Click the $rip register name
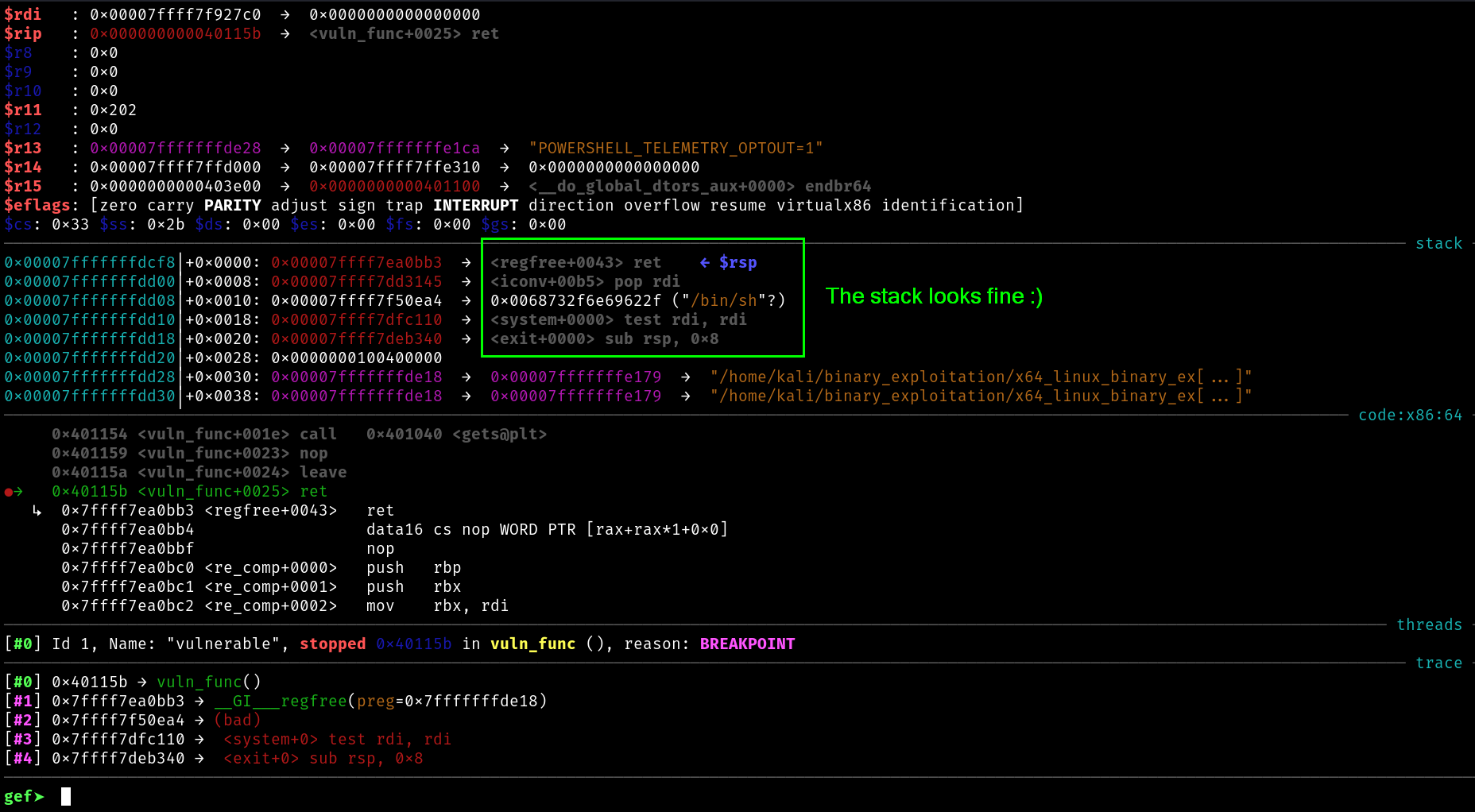This screenshot has width=1475, height=812. coord(23,34)
